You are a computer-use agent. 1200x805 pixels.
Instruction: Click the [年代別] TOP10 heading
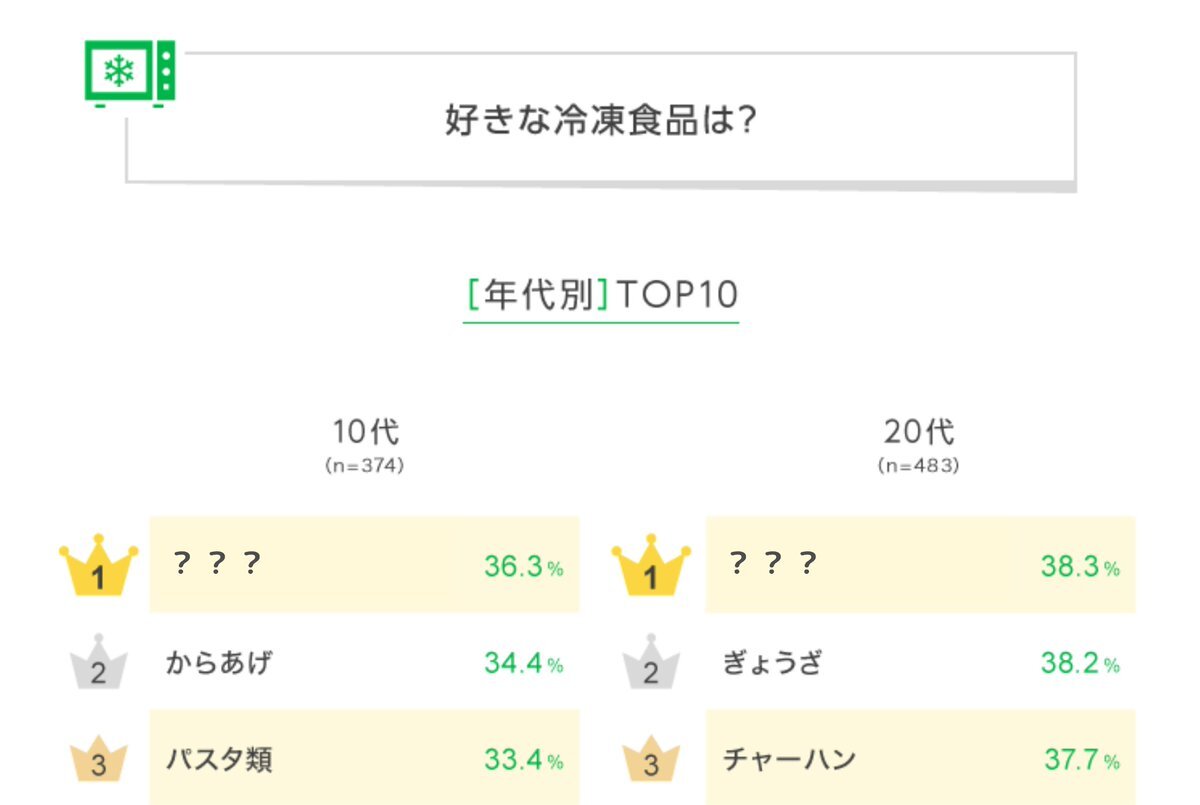point(601,296)
